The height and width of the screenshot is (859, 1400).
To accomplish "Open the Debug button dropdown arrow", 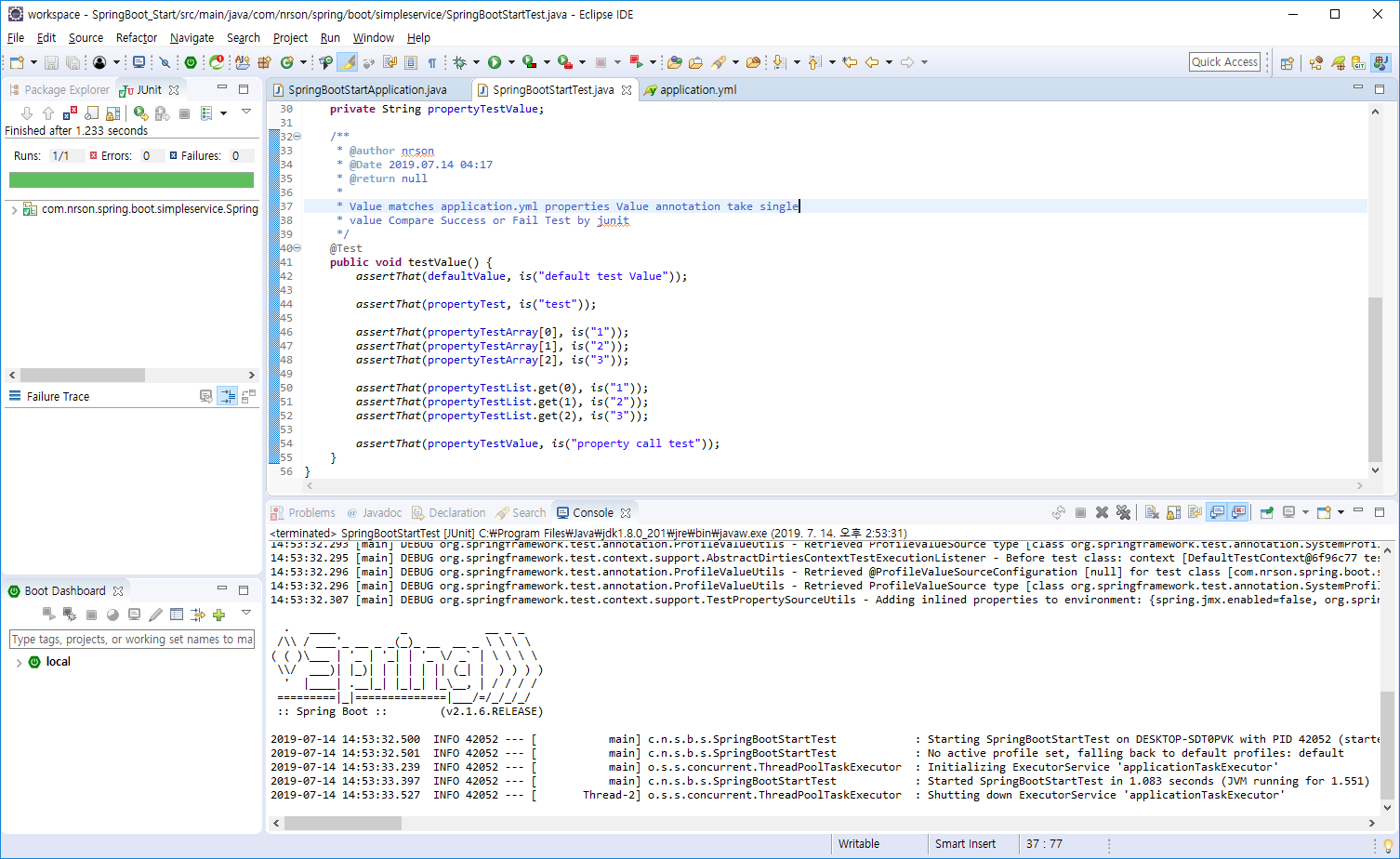I will (476, 62).
